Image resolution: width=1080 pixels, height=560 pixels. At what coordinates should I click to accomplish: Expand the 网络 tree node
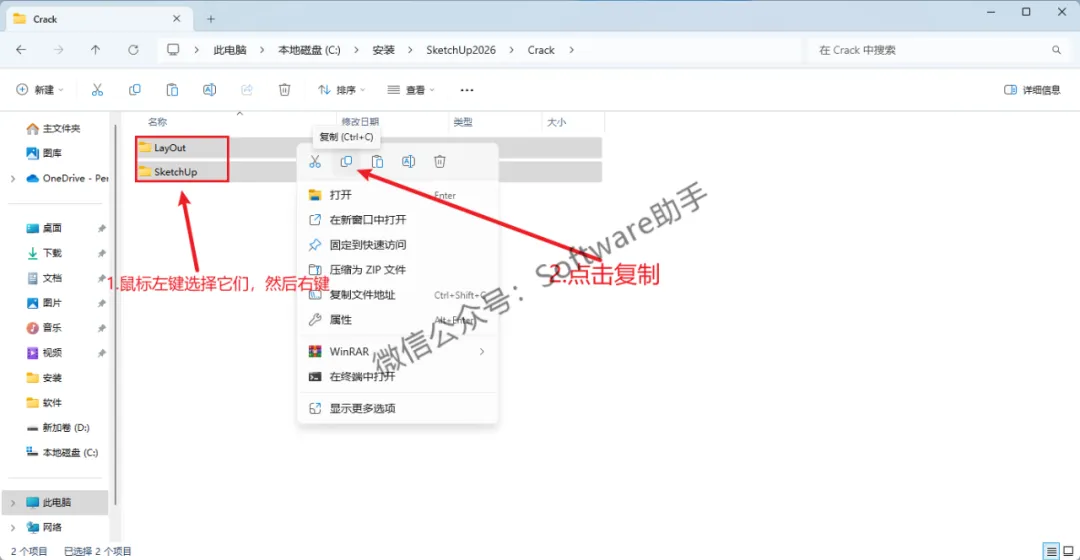click(13, 528)
